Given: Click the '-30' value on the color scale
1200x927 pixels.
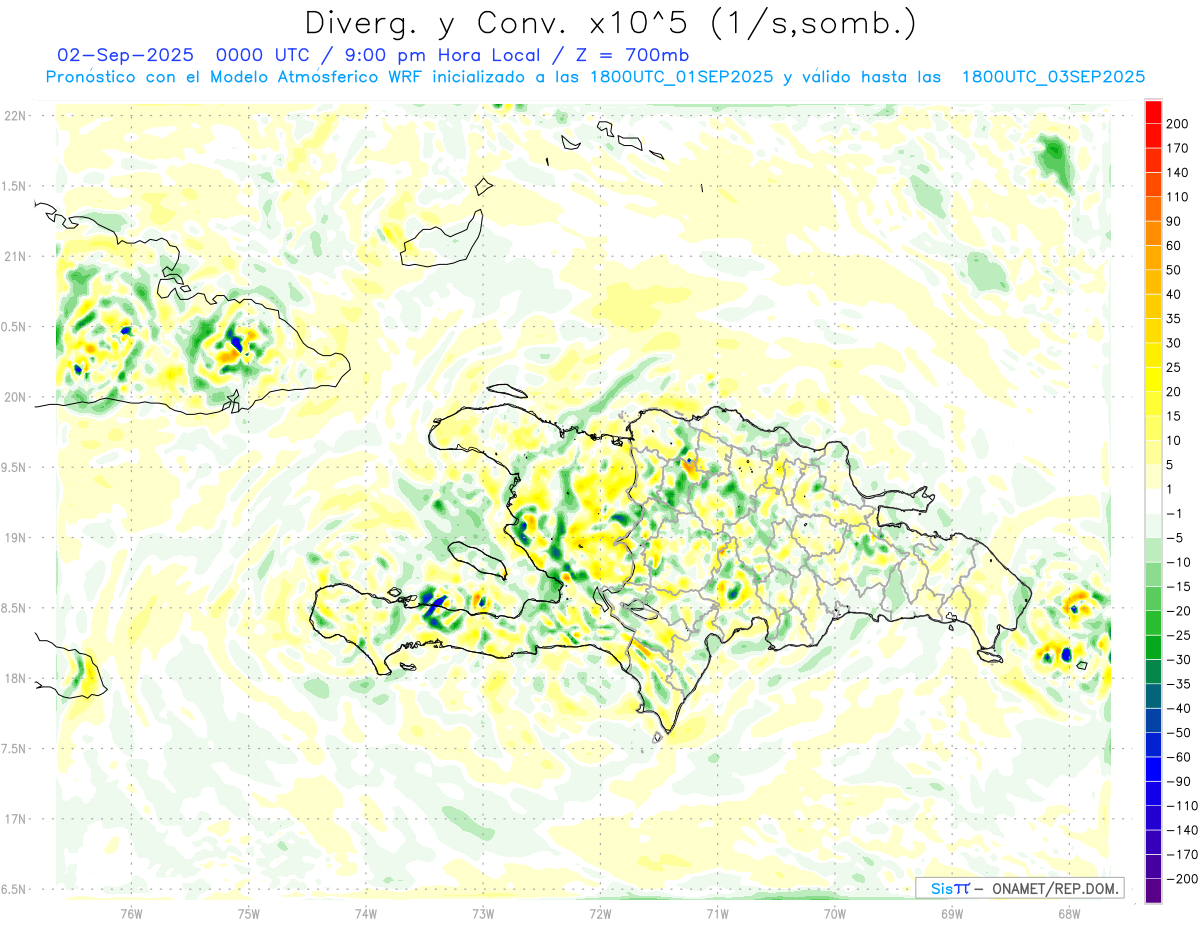Looking at the screenshot, I should click(1177, 659).
